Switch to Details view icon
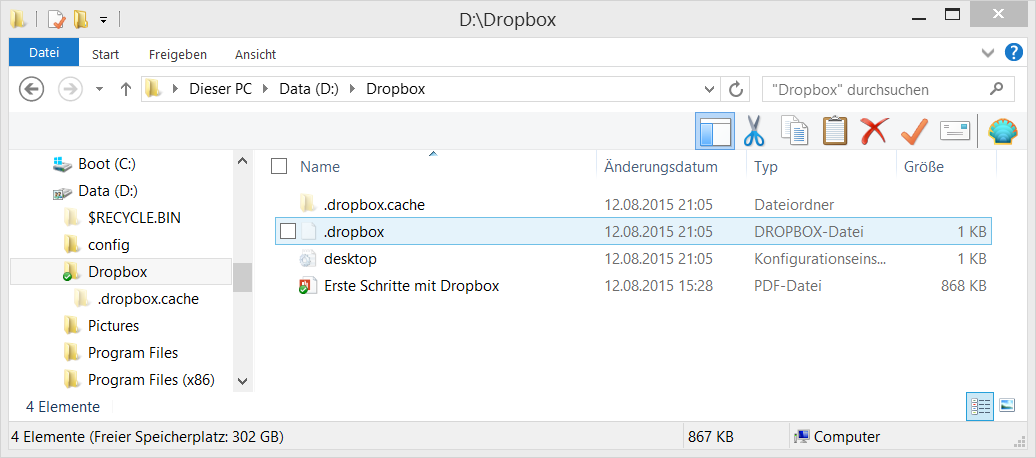1036x458 pixels. pos(980,406)
